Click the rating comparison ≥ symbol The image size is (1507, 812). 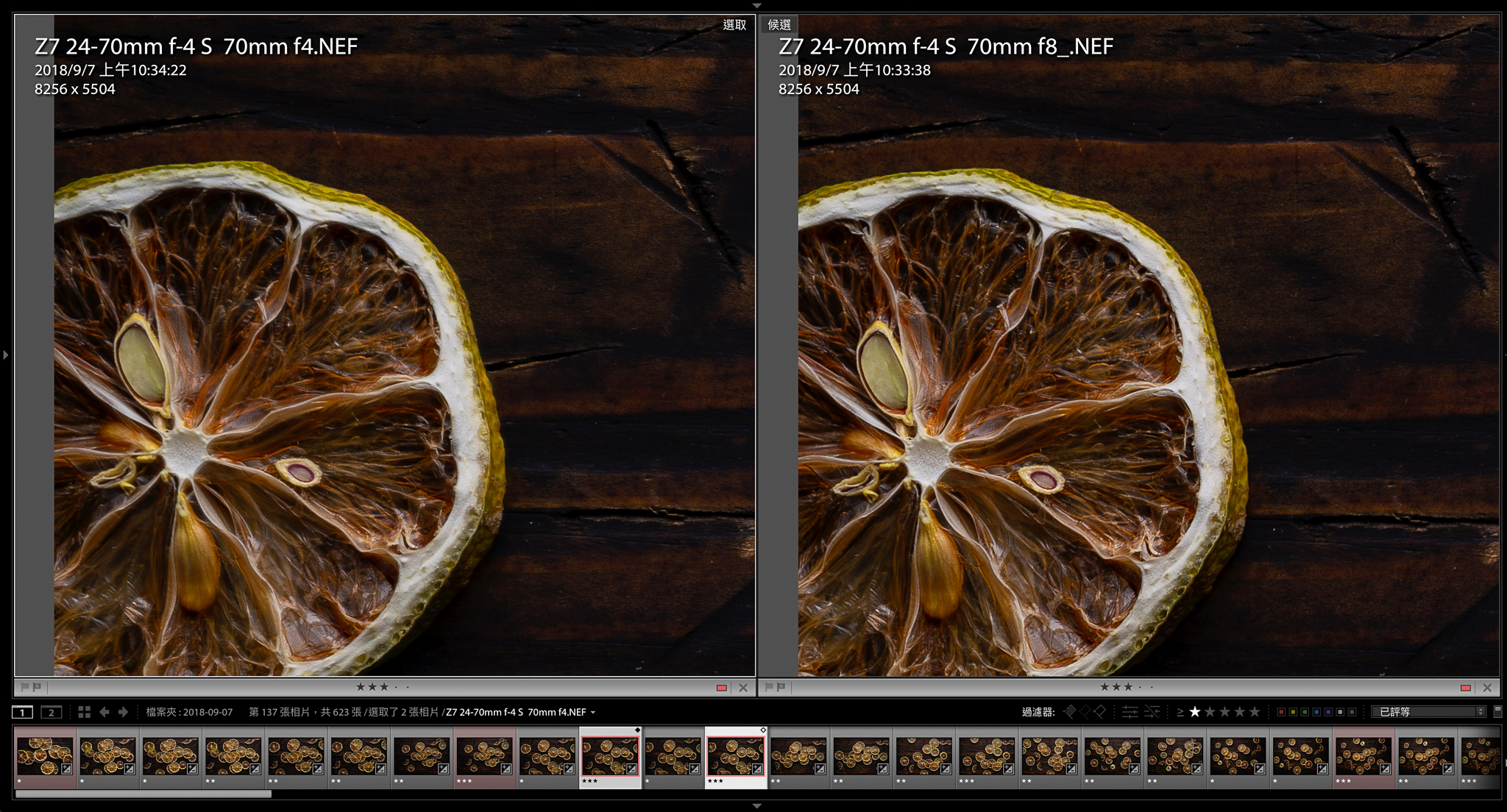(1180, 712)
